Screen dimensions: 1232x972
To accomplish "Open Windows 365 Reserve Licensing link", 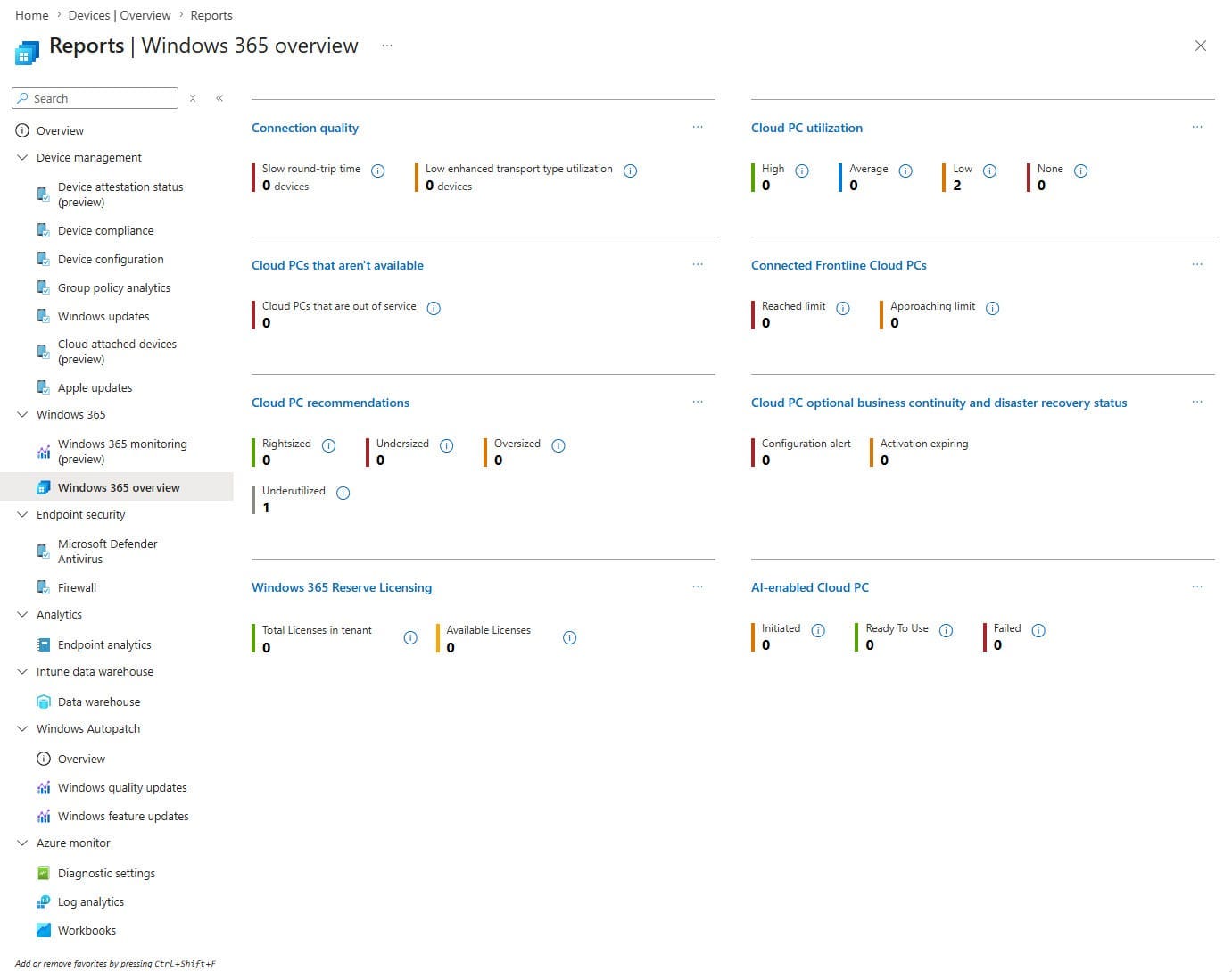I will click(342, 587).
